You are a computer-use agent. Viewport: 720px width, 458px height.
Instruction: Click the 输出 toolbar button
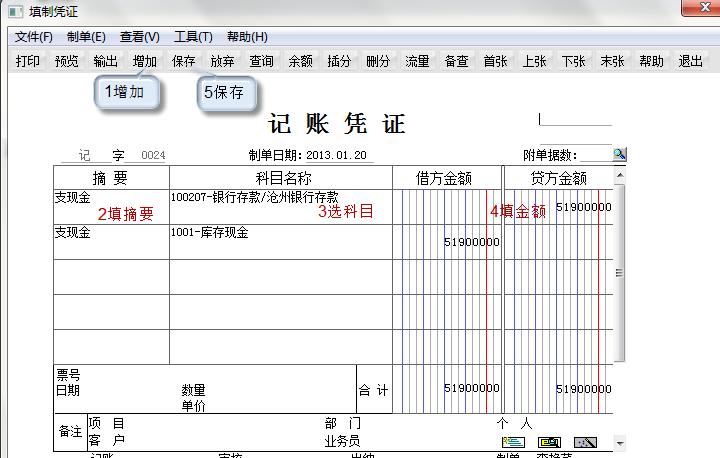click(106, 61)
